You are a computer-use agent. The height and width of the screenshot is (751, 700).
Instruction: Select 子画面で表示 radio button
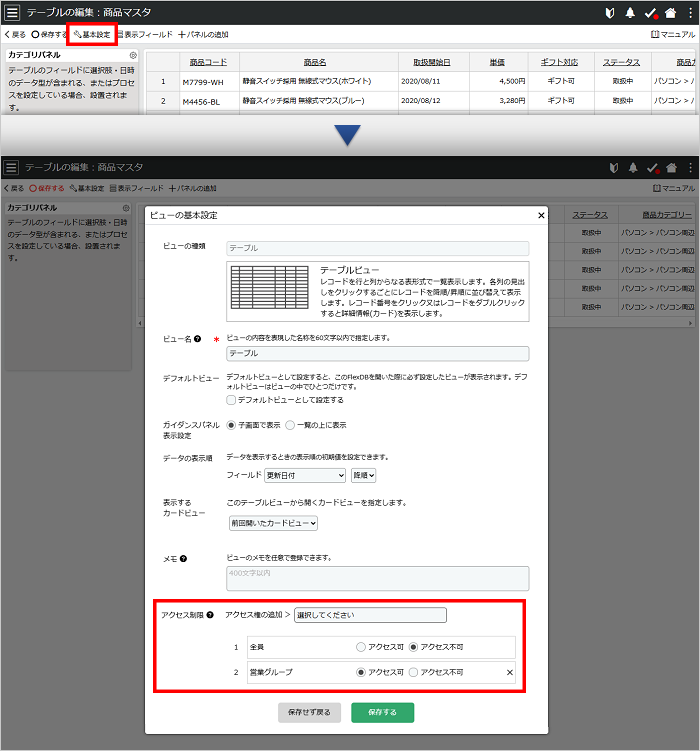pyautogui.click(x=231, y=425)
